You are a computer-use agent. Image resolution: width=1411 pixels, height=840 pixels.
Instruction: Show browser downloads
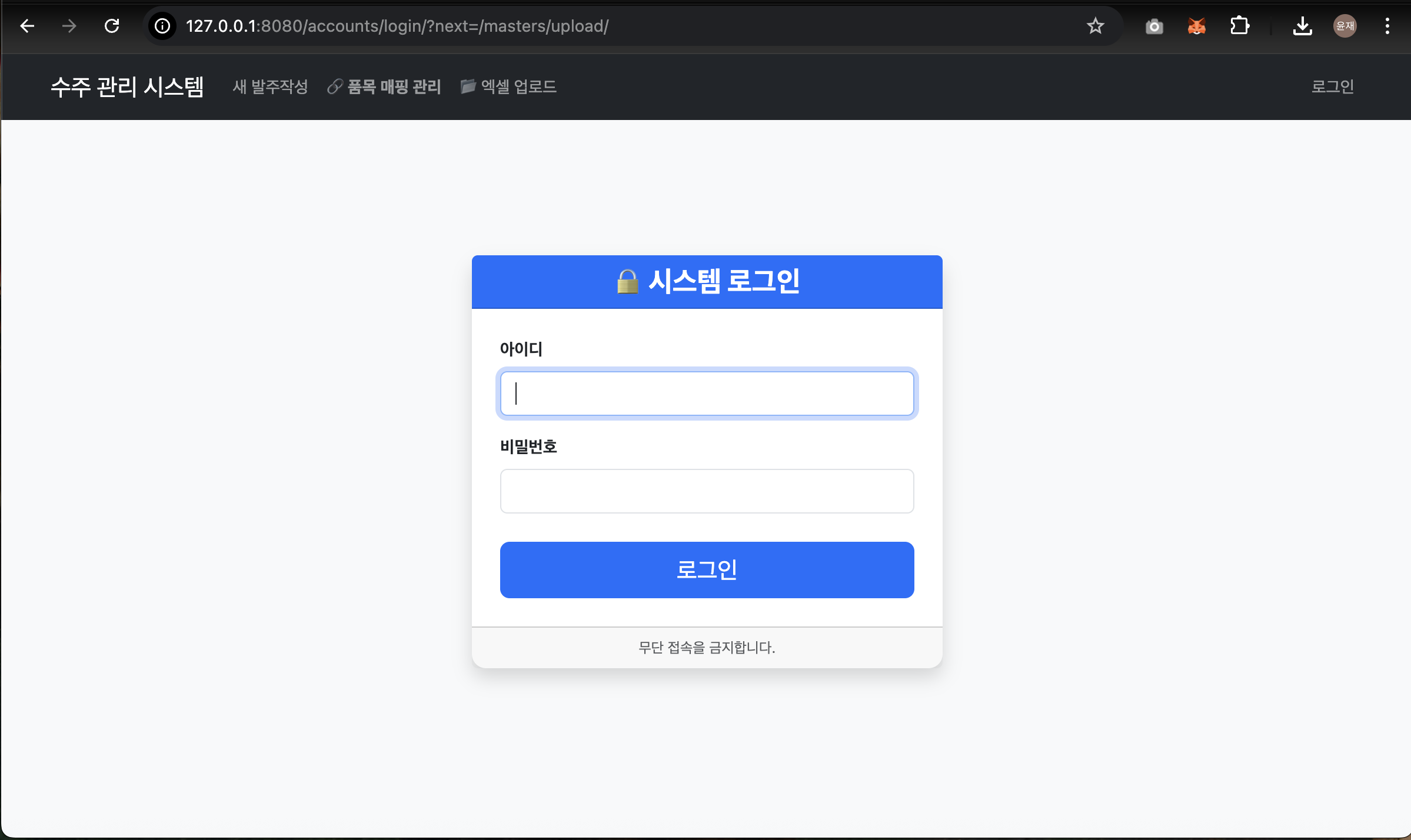pyautogui.click(x=1302, y=26)
